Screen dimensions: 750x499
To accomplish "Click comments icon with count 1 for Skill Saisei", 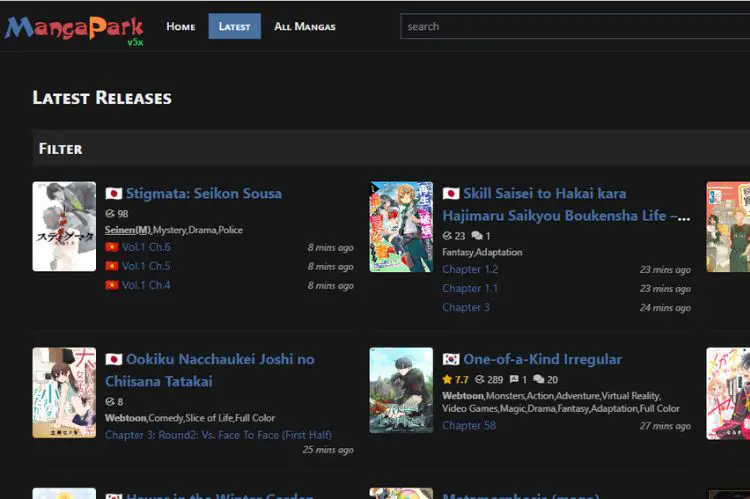I will [477, 235].
